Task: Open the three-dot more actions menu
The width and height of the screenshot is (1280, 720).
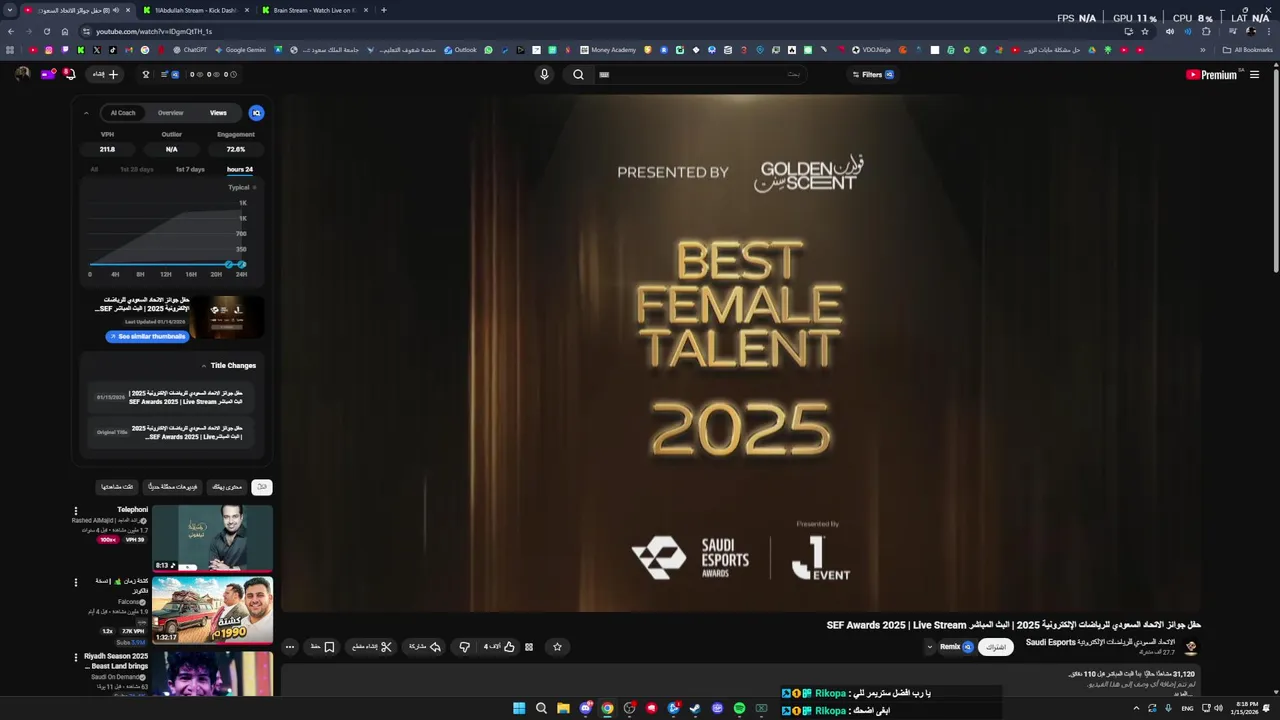Action: [290, 647]
